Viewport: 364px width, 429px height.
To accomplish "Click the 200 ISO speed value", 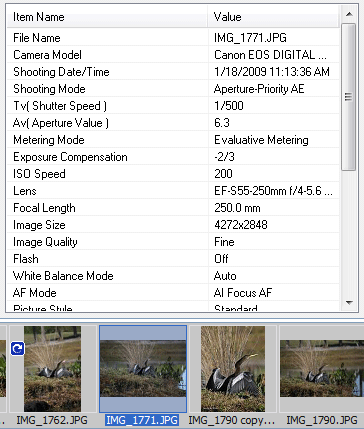I will [x=223, y=174].
